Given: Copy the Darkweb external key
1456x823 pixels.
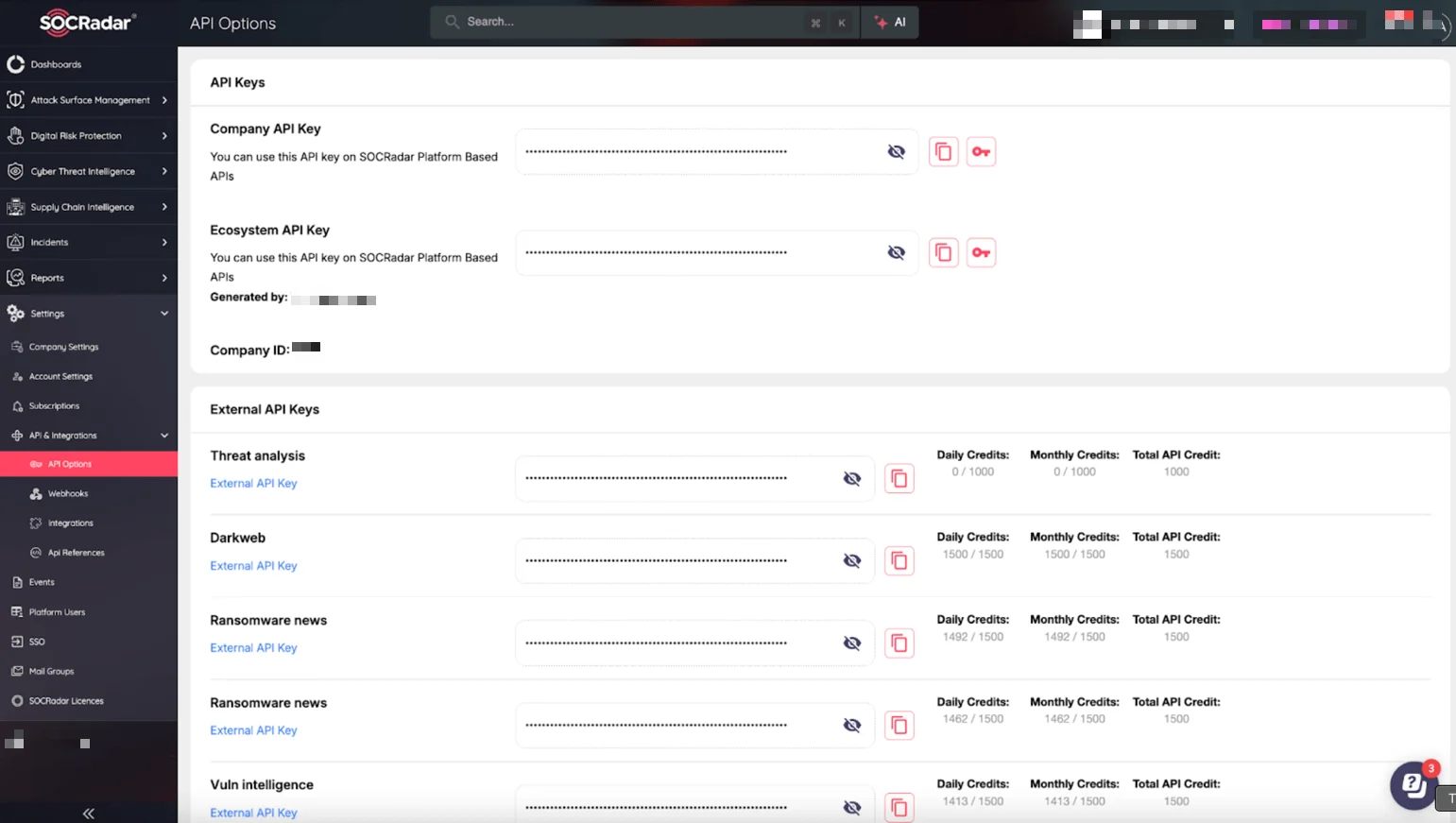Looking at the screenshot, I should [x=899, y=560].
